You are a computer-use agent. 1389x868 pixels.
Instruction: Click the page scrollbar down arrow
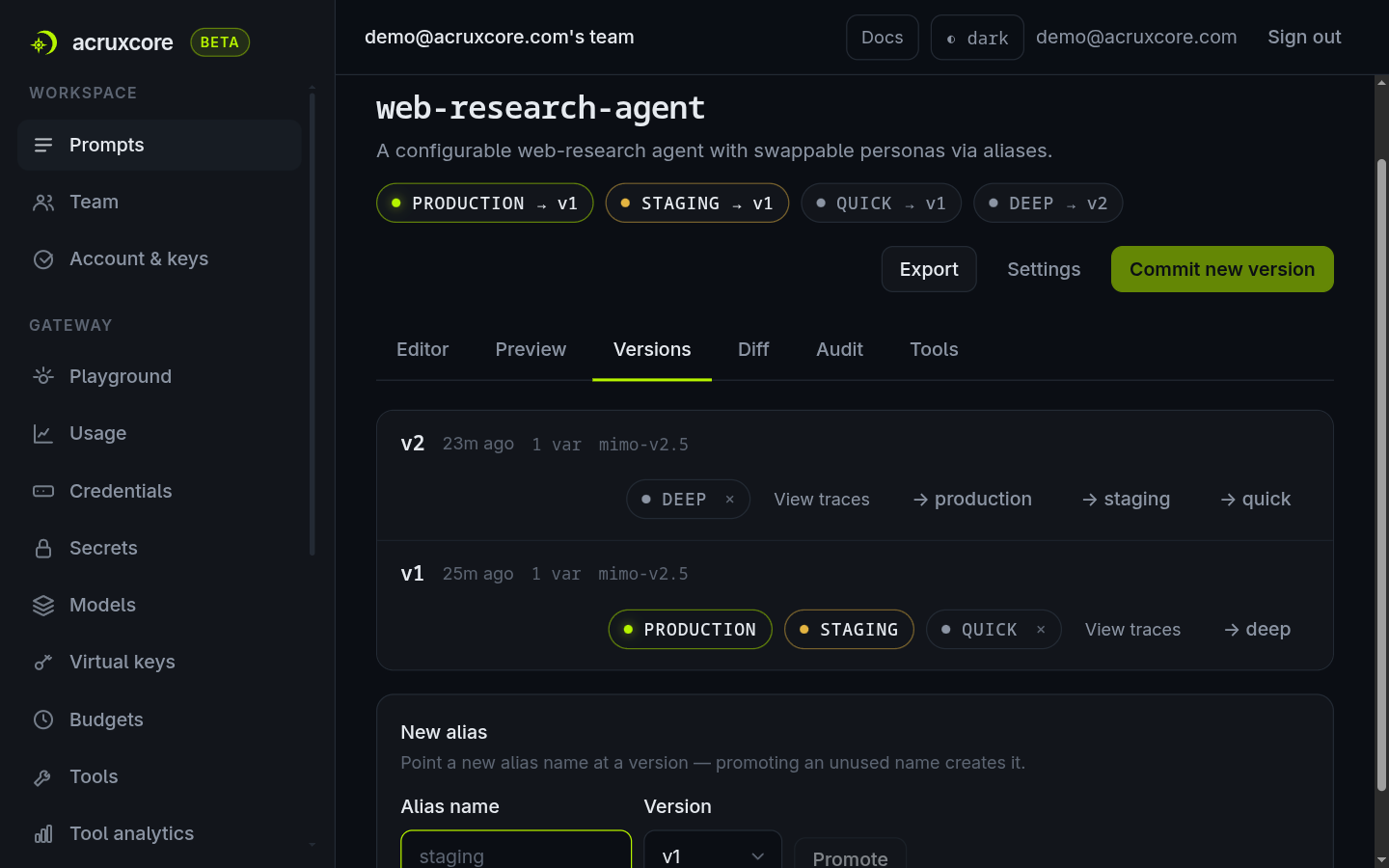[x=1381, y=858]
